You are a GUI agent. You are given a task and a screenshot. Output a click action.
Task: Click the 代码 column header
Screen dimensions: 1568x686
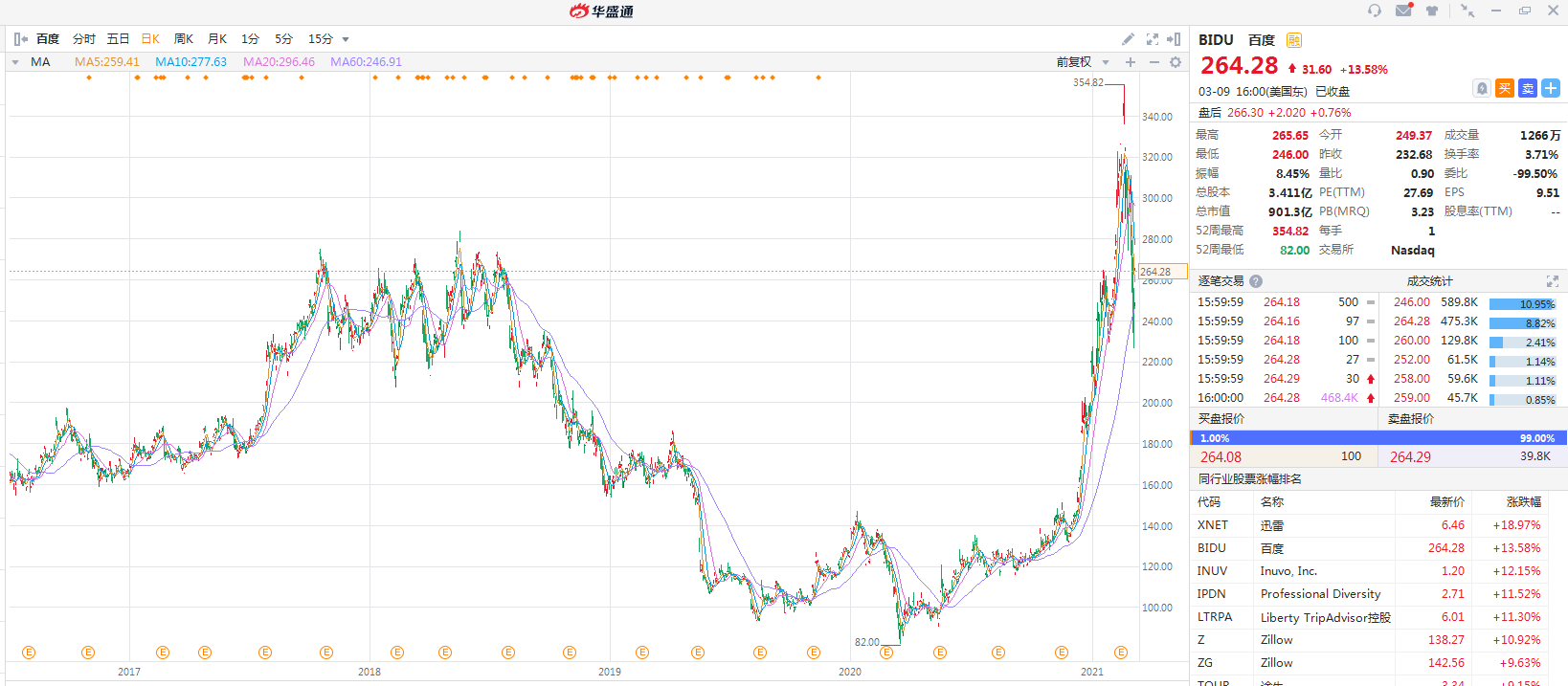[x=1209, y=502]
